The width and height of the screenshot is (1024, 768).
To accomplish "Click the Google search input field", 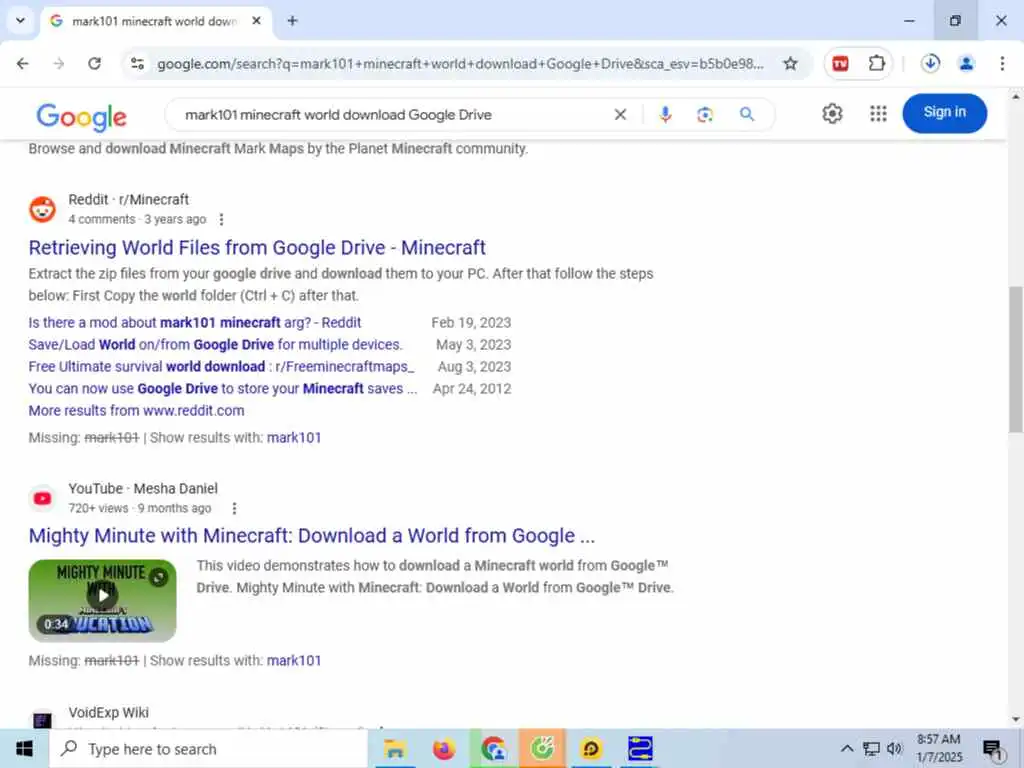I will point(392,115).
